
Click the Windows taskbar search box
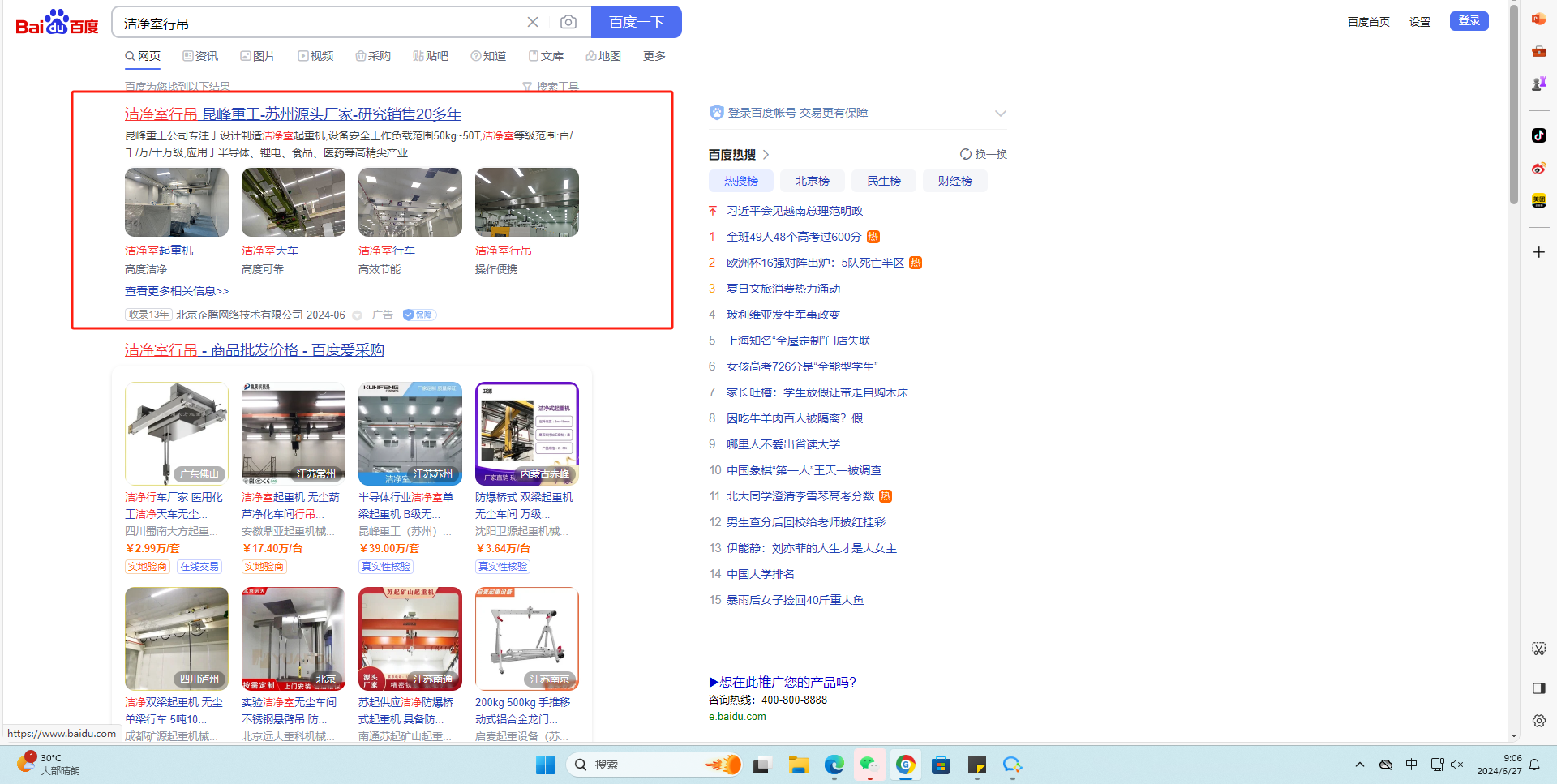click(654, 765)
